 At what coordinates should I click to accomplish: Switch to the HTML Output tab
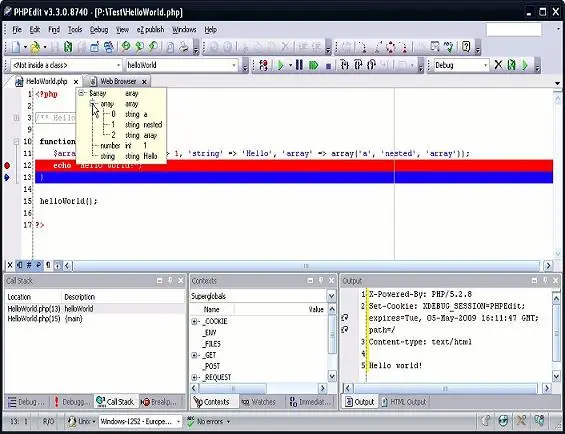(x=404, y=402)
